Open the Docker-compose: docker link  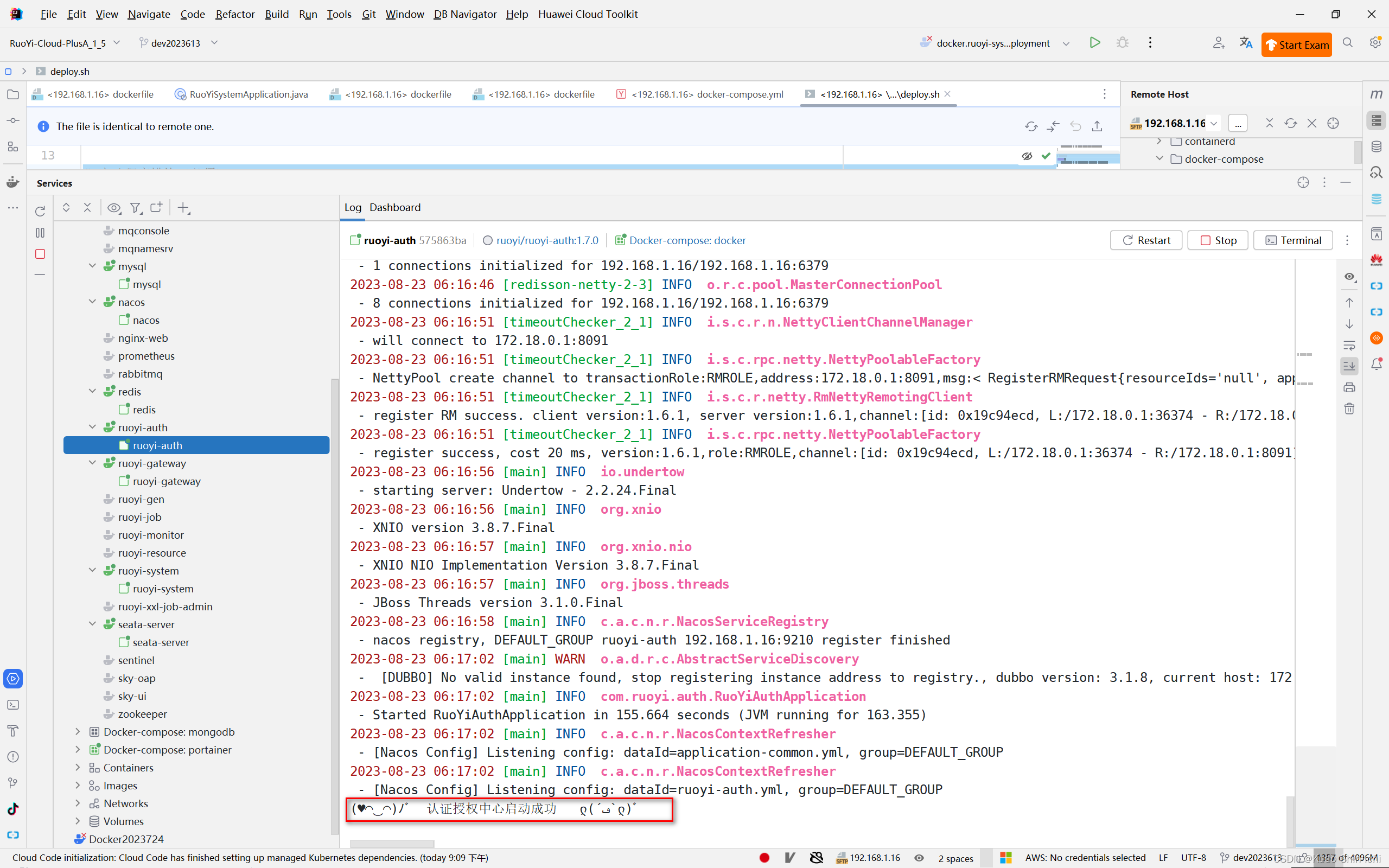(x=687, y=240)
